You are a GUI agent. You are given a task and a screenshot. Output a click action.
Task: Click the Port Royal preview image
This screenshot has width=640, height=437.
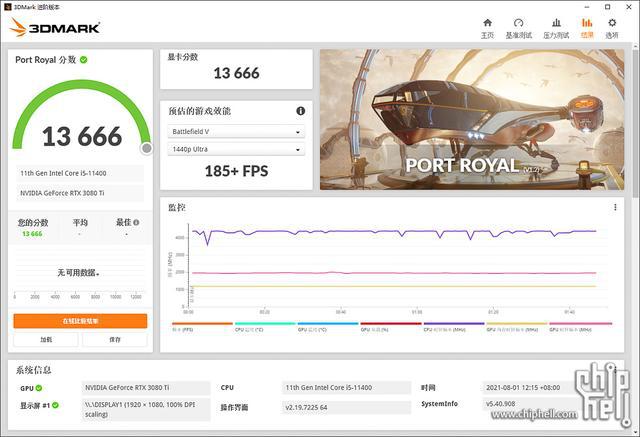[x=472, y=120]
